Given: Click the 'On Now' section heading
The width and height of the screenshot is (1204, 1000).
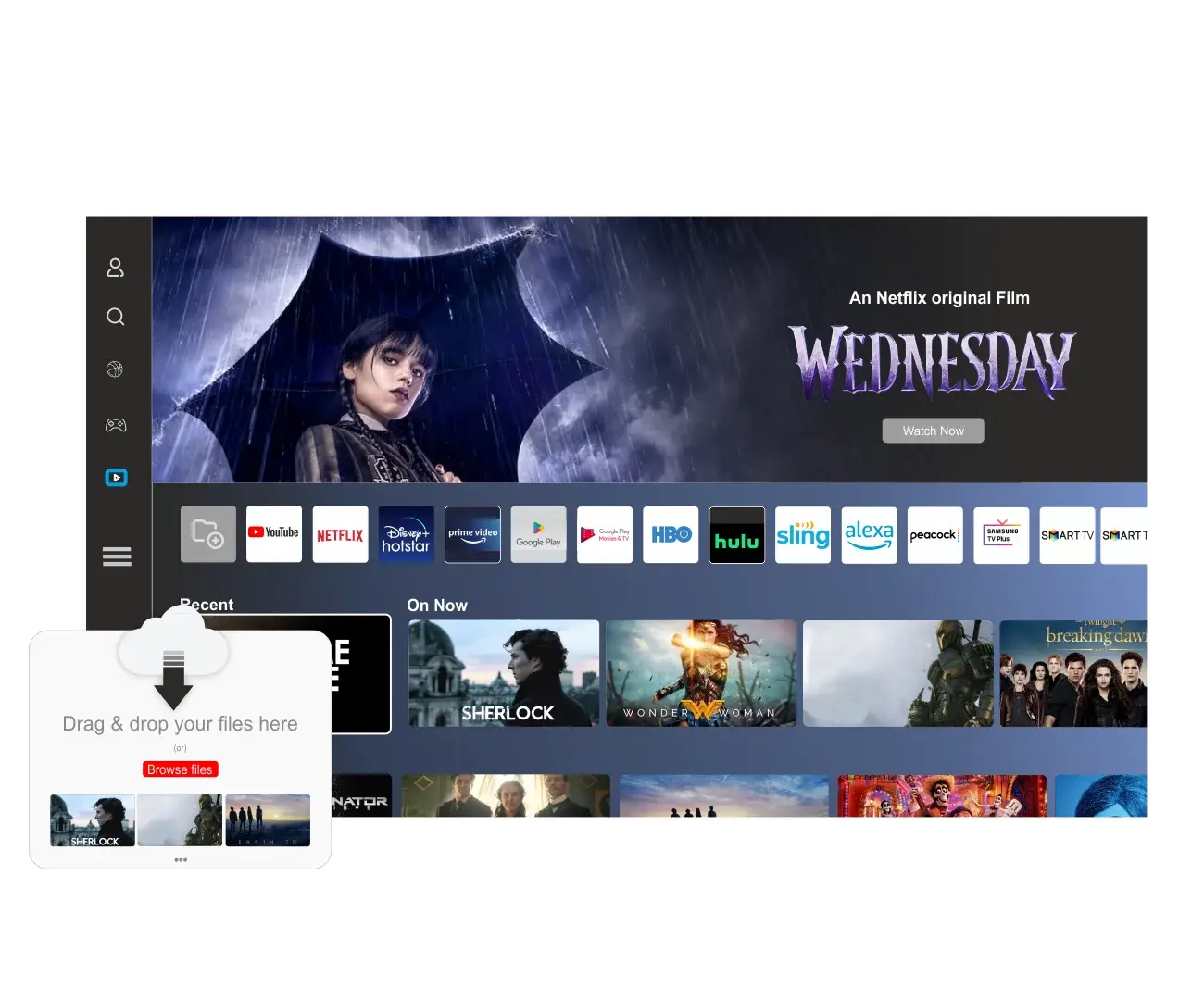Looking at the screenshot, I should 437,605.
